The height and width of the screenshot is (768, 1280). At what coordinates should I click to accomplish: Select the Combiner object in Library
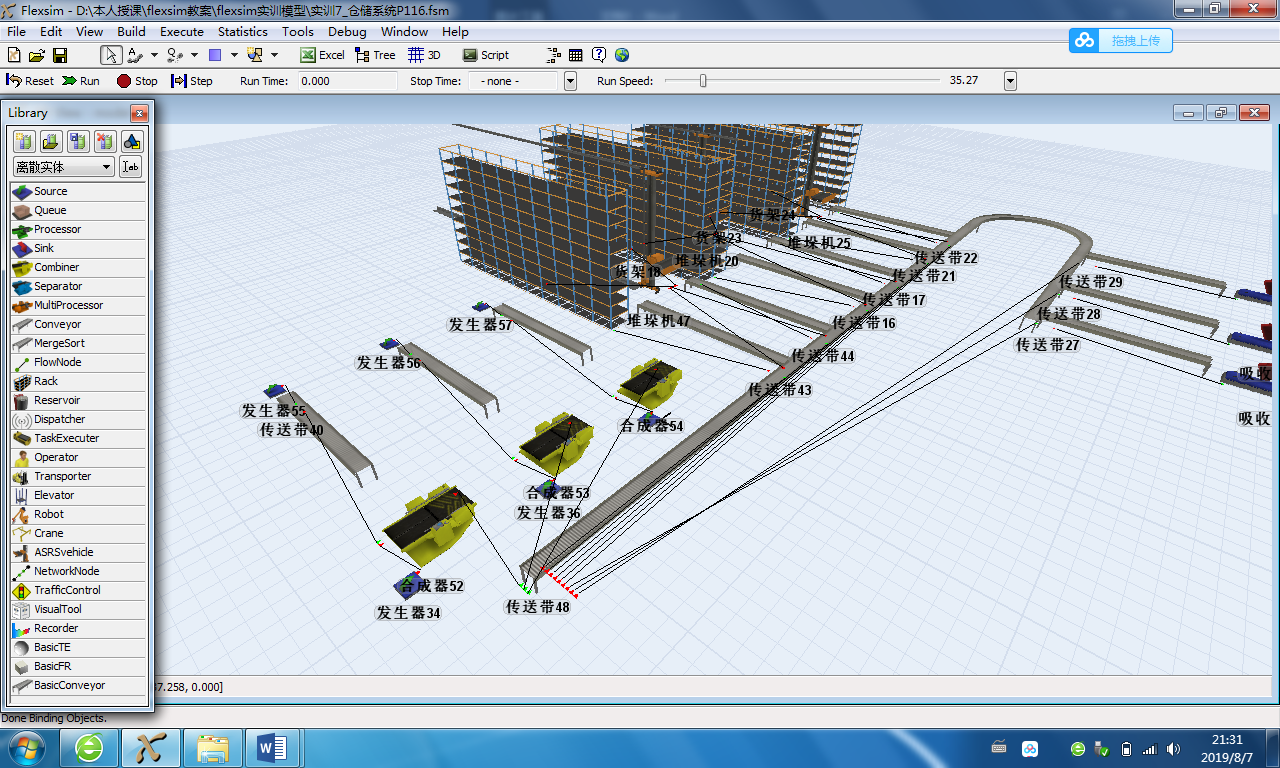point(56,267)
